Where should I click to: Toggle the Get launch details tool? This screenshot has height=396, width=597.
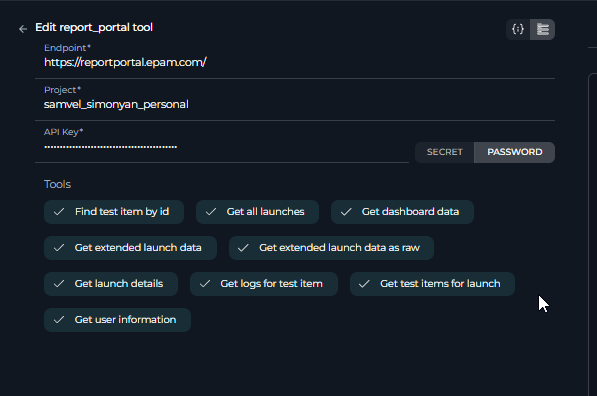[x=111, y=284]
